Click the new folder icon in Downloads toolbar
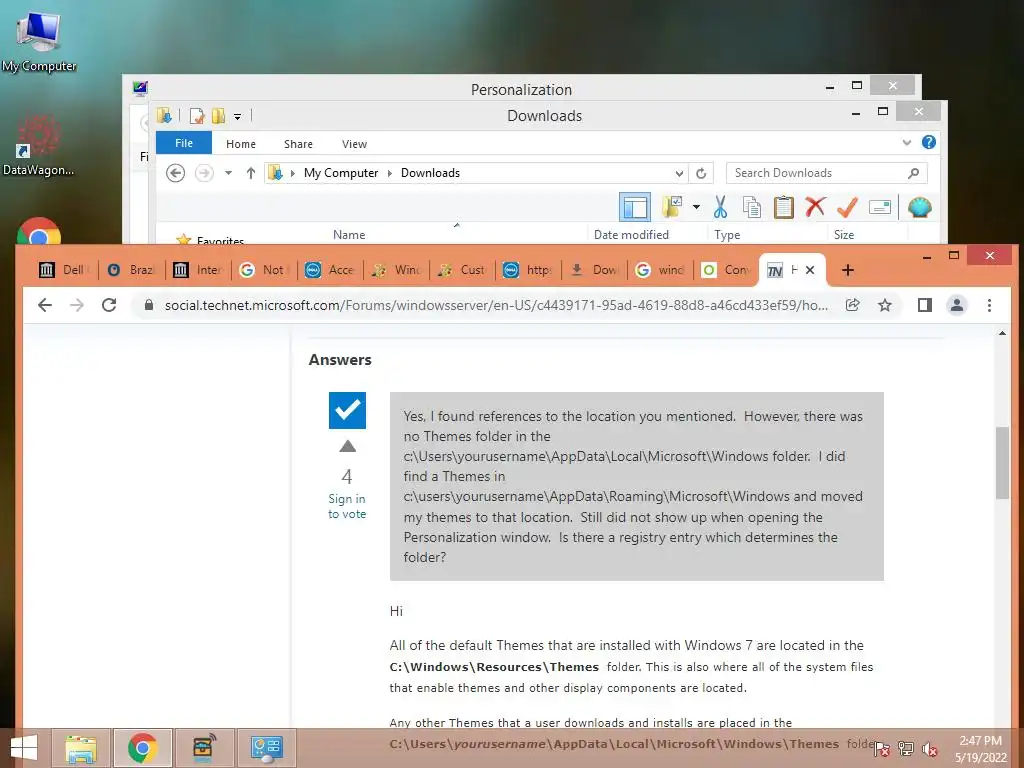Viewport: 1024px width, 768px height. (x=672, y=207)
